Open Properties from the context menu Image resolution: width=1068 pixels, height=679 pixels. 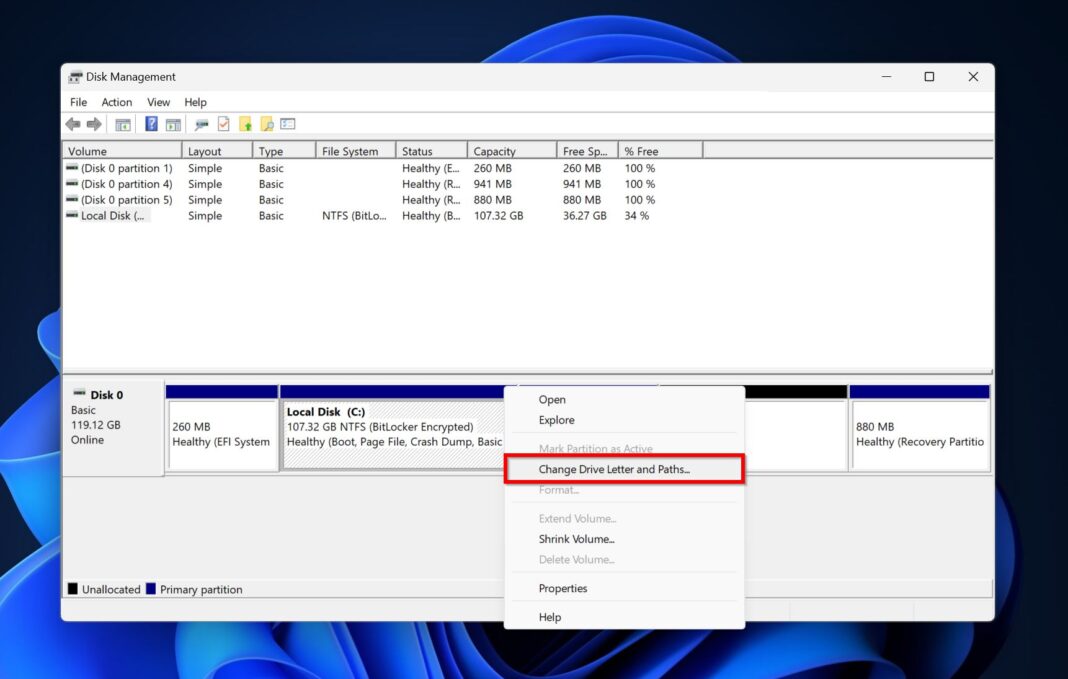[x=562, y=588]
